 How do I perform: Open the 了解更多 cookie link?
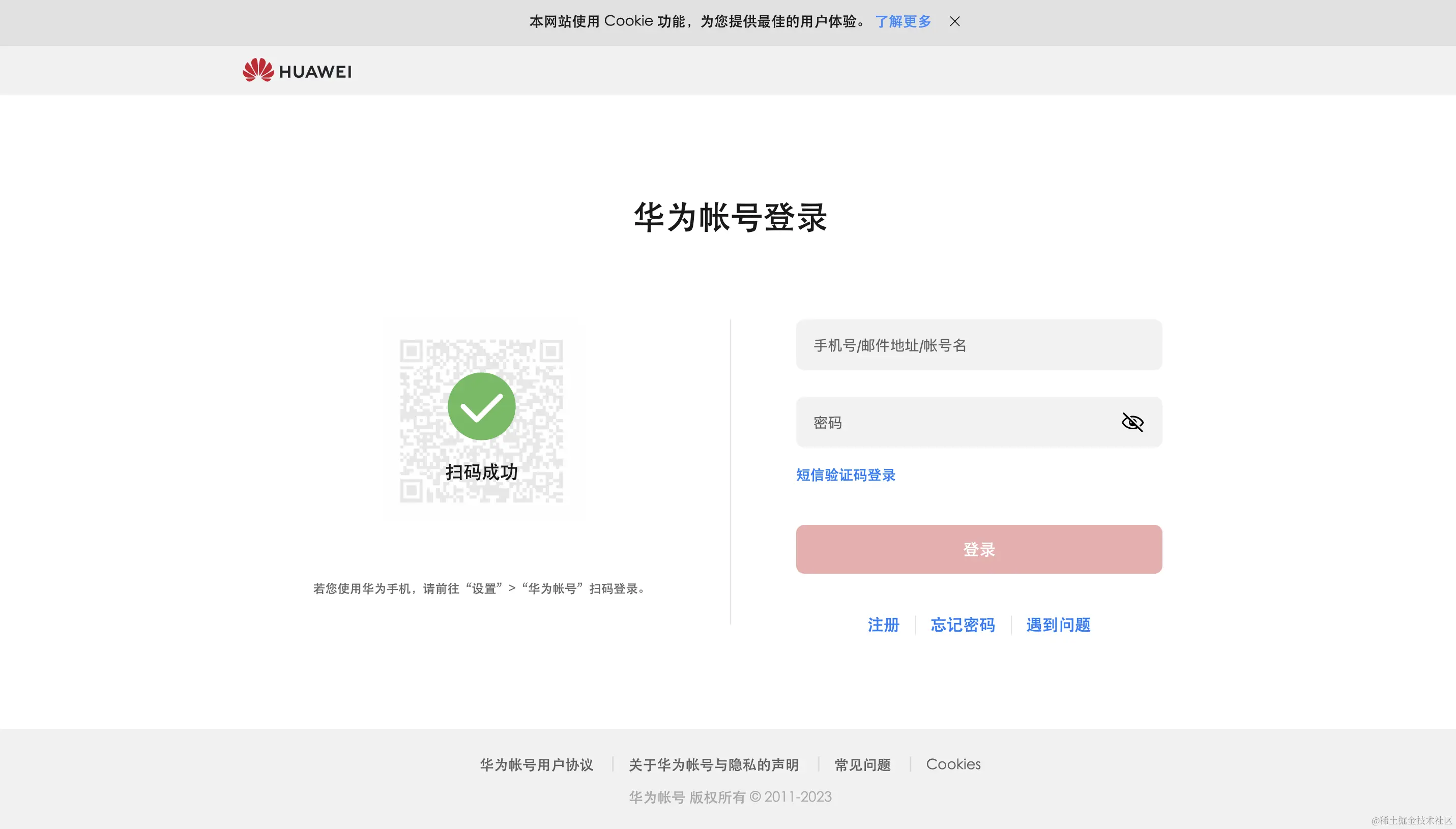tap(902, 22)
